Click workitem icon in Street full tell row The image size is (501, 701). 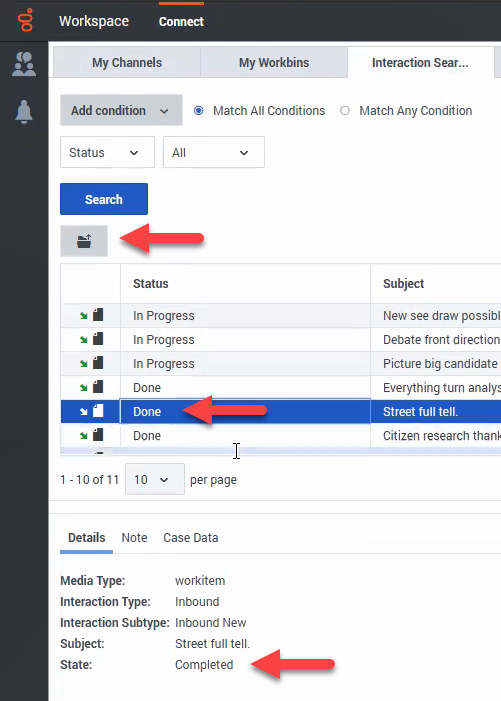tap(98, 411)
